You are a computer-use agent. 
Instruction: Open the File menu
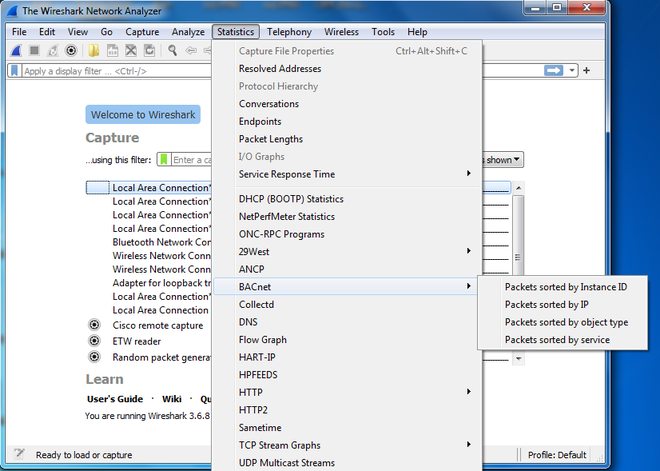(19, 32)
